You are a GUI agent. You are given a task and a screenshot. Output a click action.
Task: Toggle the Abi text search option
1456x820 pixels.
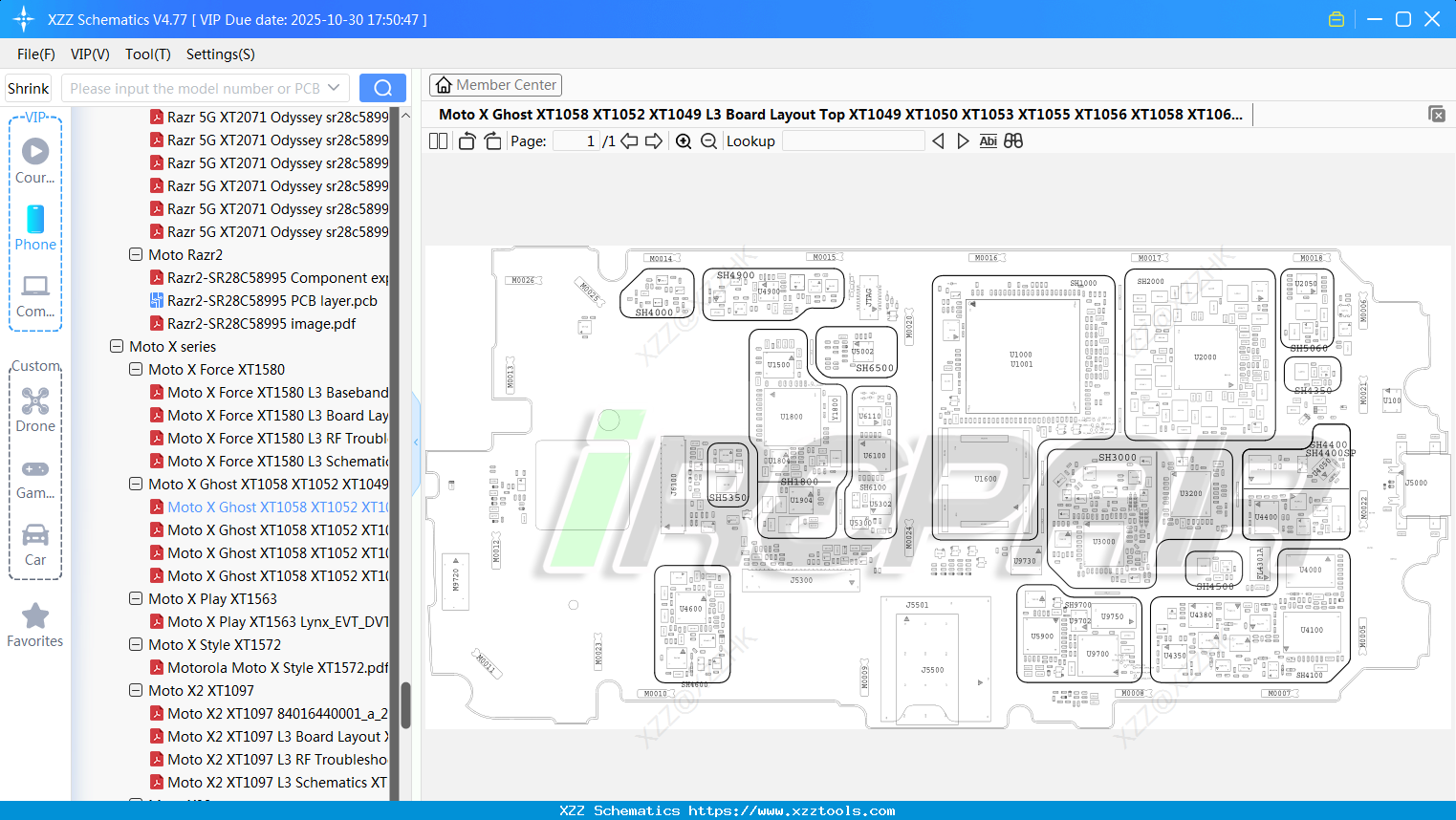988,140
